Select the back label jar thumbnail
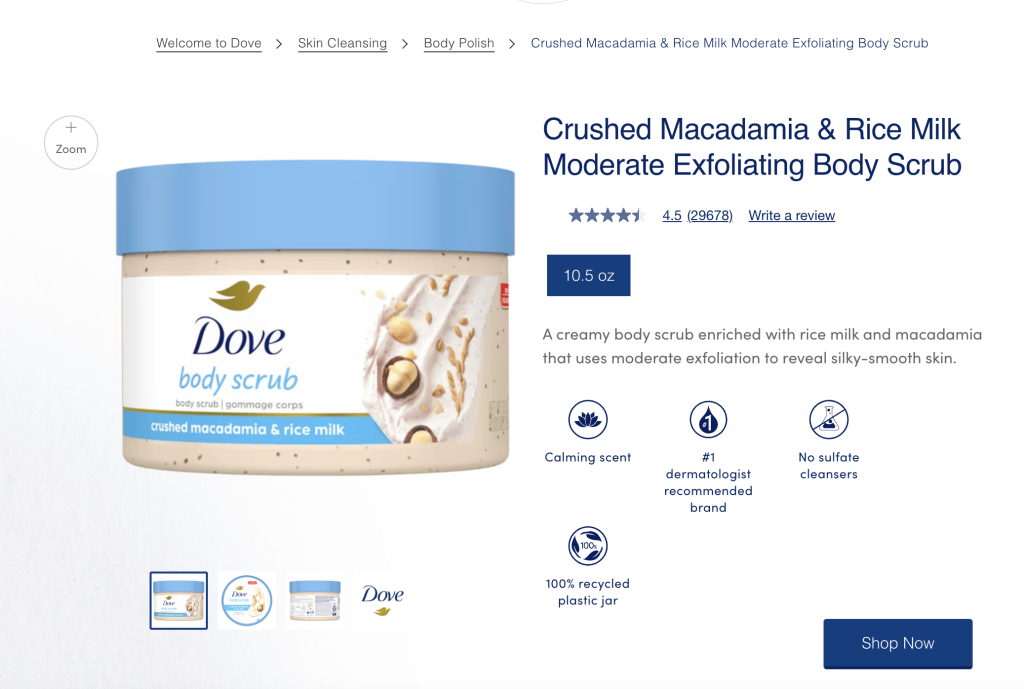1024x689 pixels. (315, 601)
